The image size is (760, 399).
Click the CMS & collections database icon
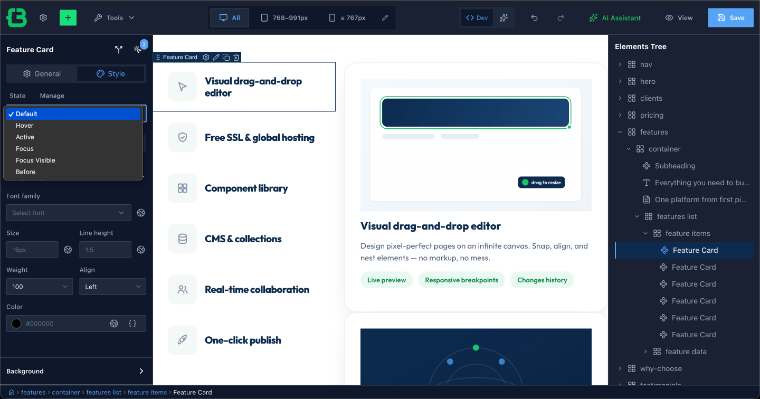182,239
